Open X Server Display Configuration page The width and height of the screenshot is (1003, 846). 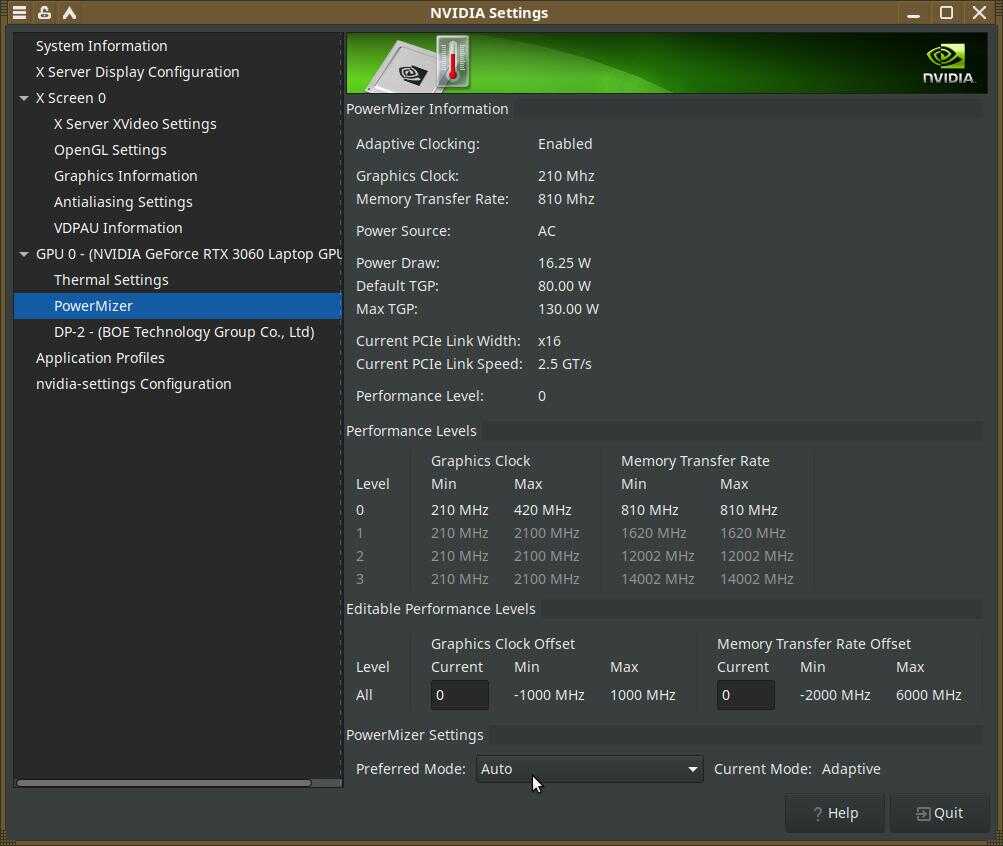(x=138, y=72)
